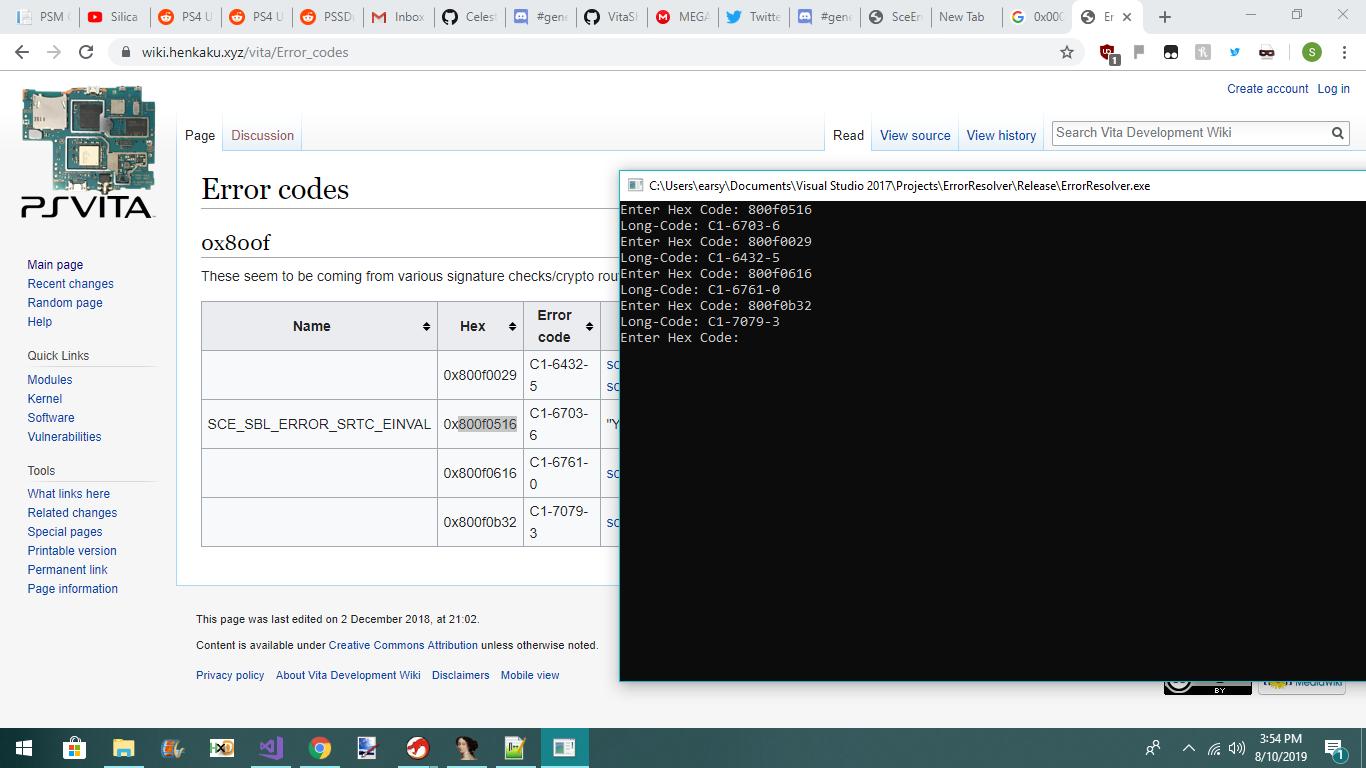The image size is (1366, 768).
Task: Click the Twitter extension icon in toolbar
Action: click(1235, 52)
